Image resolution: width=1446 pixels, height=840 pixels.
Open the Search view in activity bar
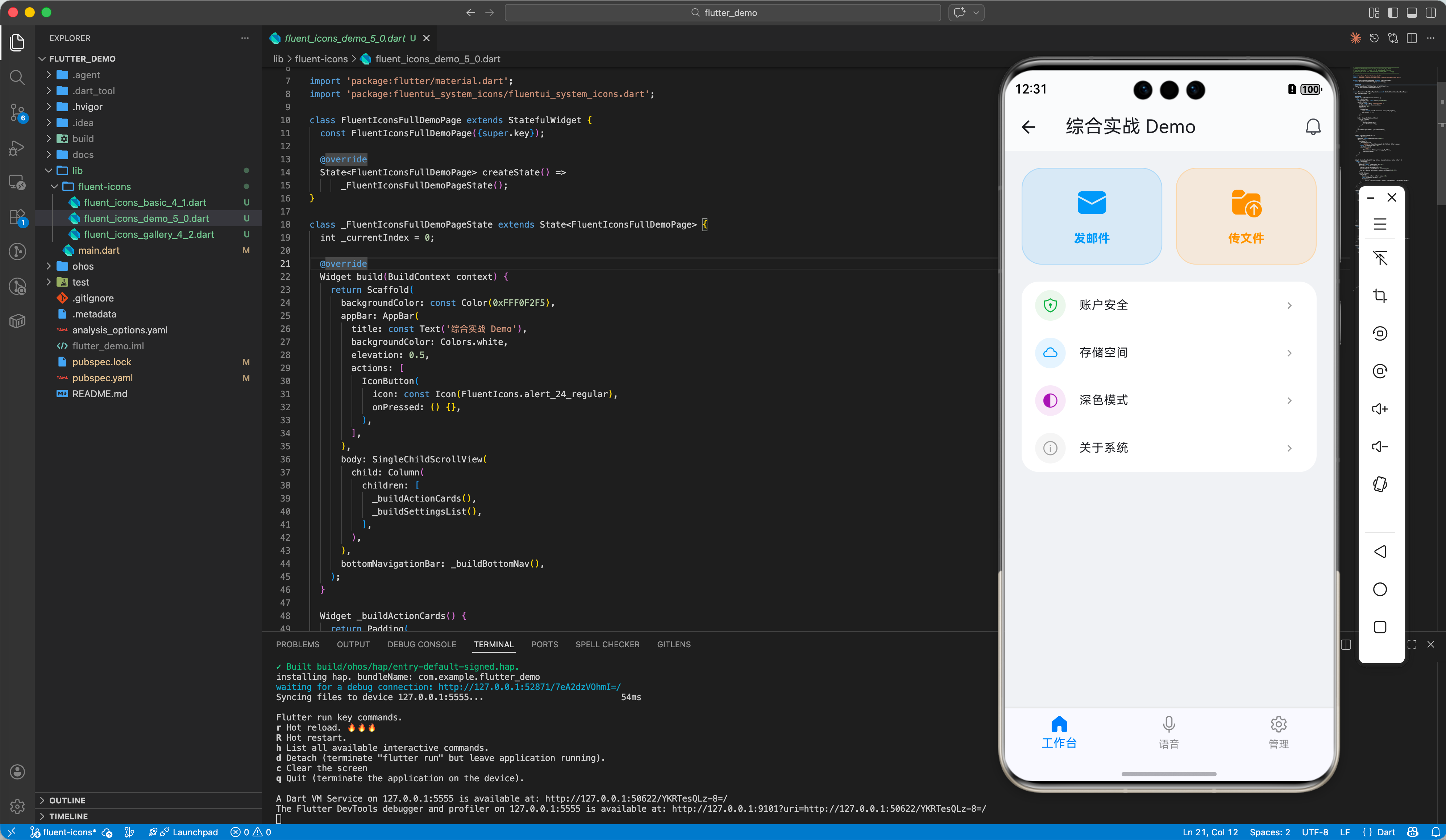(17, 78)
